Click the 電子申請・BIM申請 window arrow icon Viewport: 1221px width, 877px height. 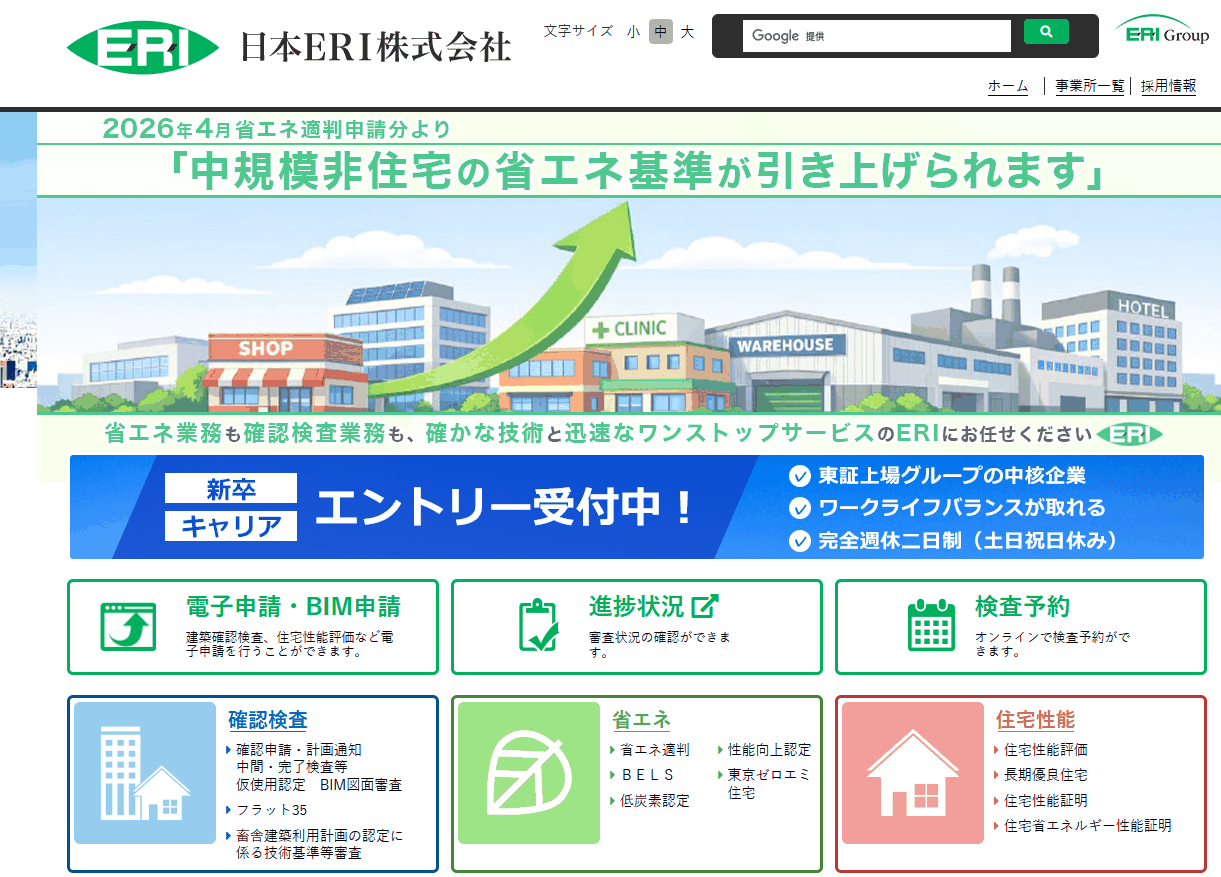[x=129, y=627]
